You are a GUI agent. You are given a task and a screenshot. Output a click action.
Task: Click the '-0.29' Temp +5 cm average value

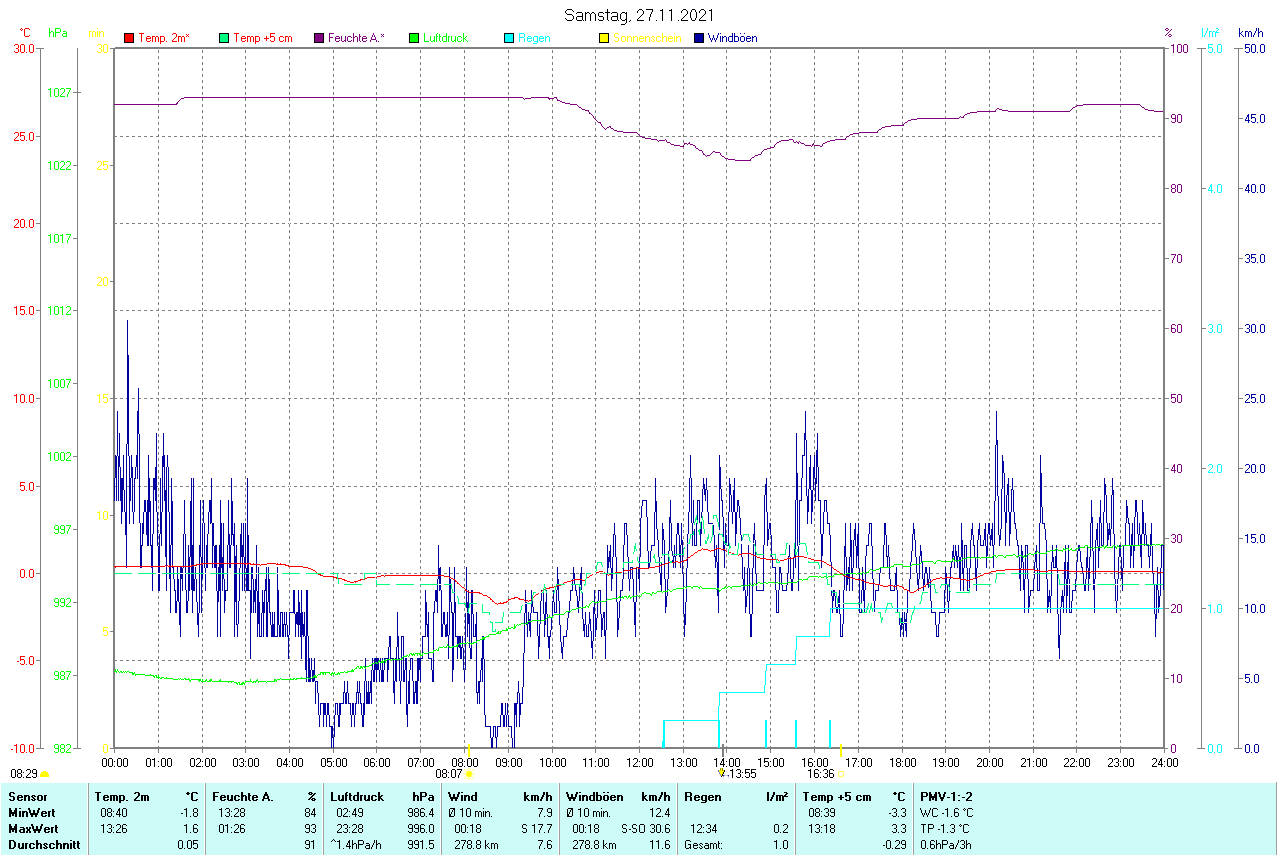(x=892, y=845)
